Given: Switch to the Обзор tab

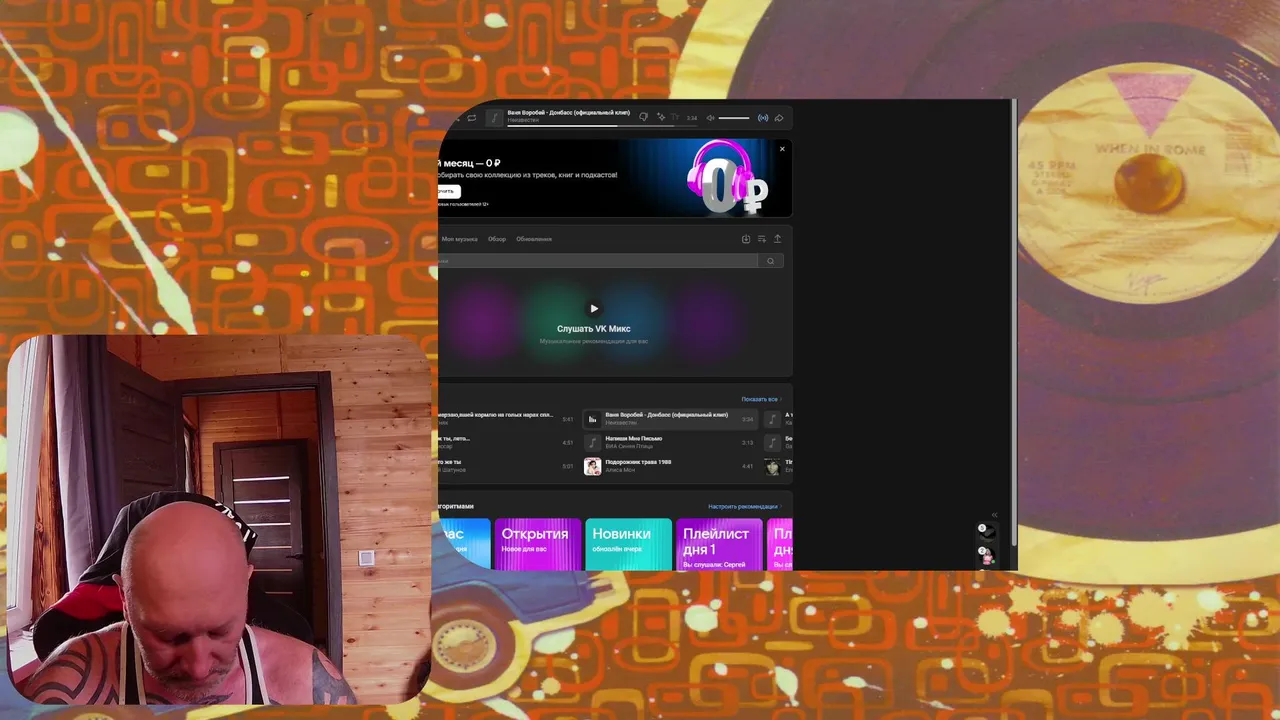Looking at the screenshot, I should (x=497, y=239).
